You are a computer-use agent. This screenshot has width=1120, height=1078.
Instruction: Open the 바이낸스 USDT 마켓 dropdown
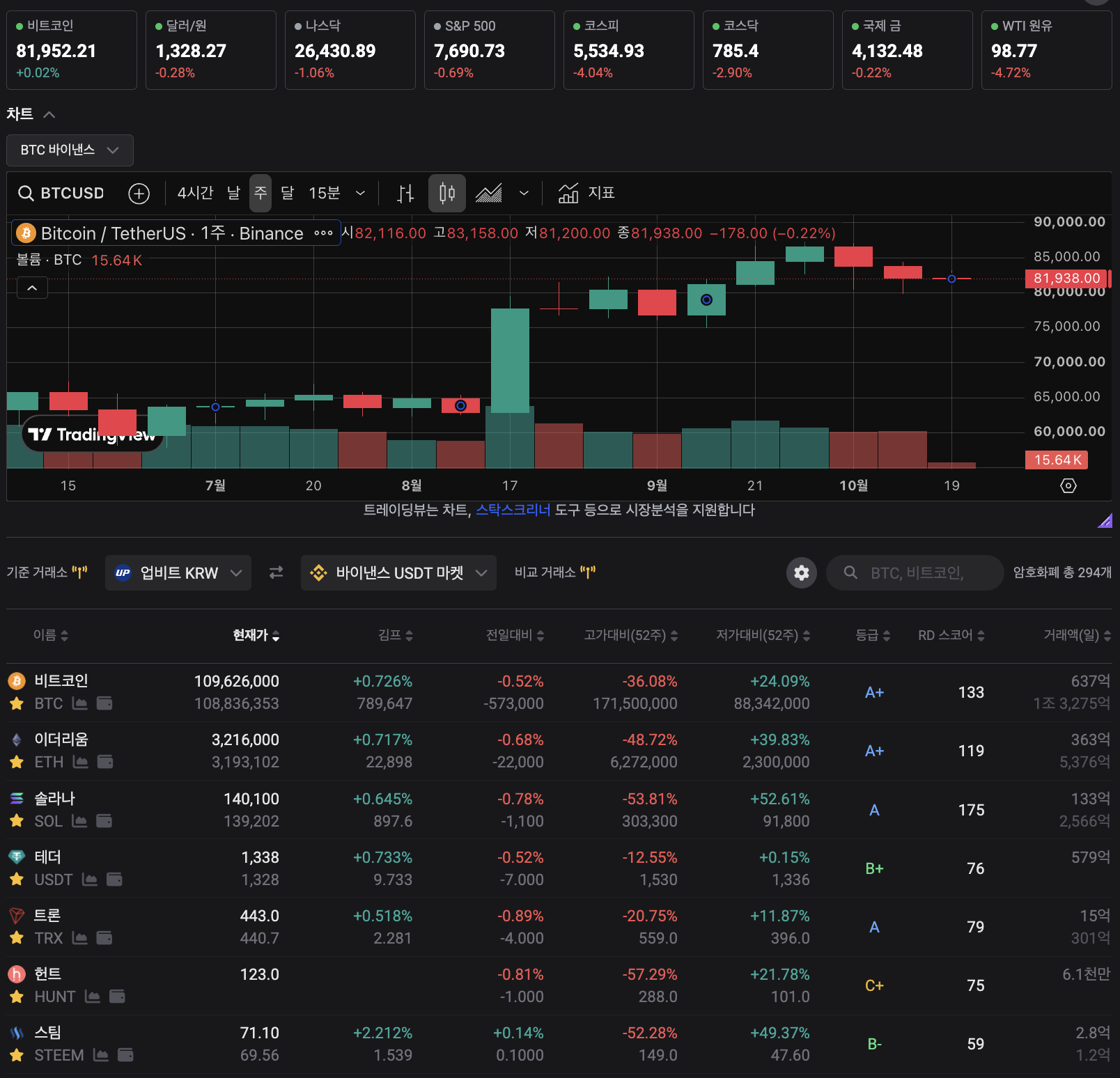pyautogui.click(x=398, y=572)
